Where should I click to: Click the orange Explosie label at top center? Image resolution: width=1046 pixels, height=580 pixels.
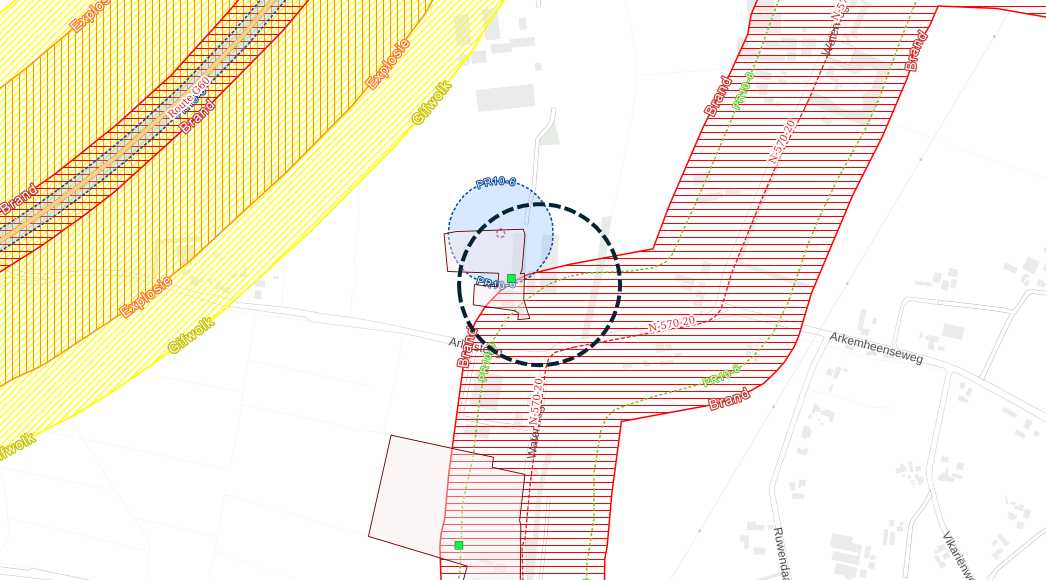tap(387, 64)
